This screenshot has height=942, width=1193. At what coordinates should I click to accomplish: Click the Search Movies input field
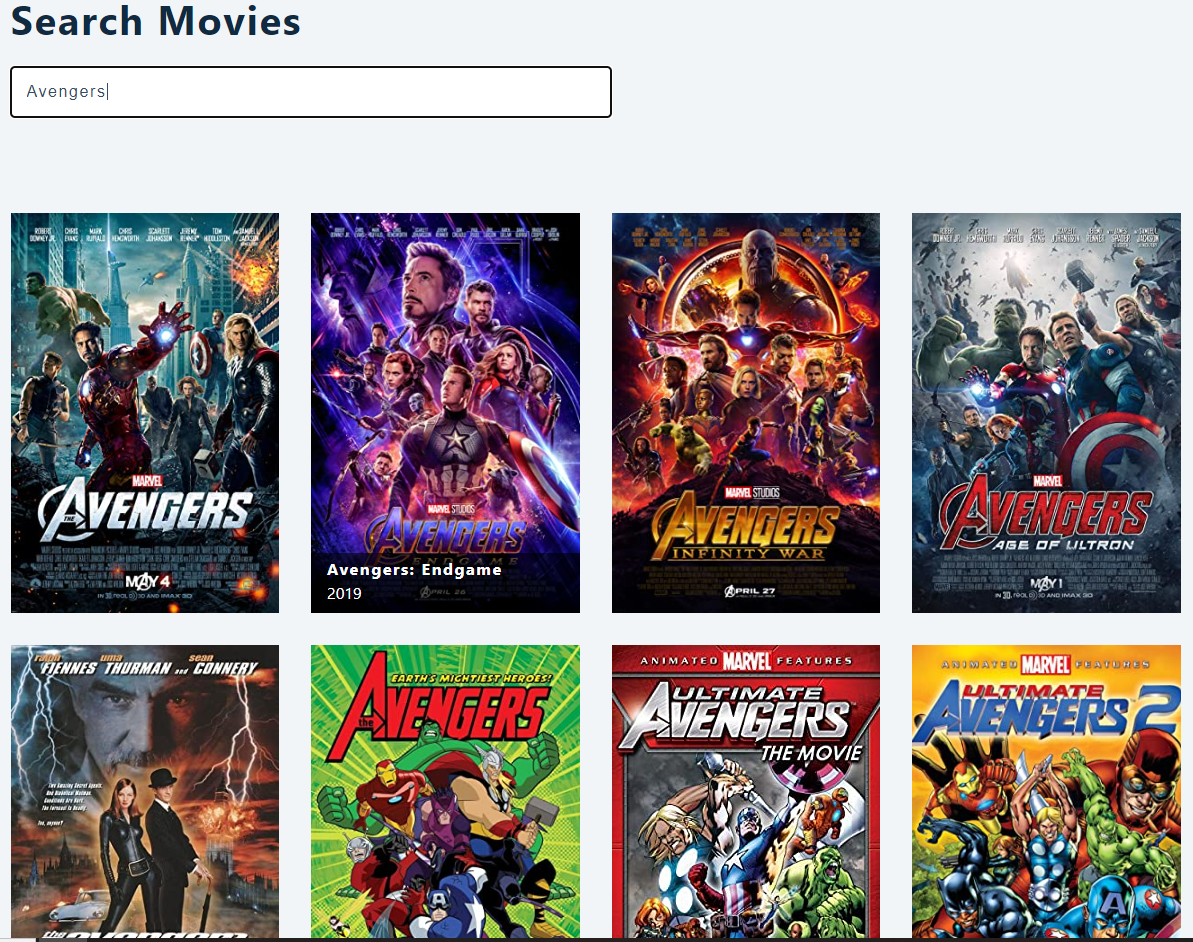coord(310,92)
